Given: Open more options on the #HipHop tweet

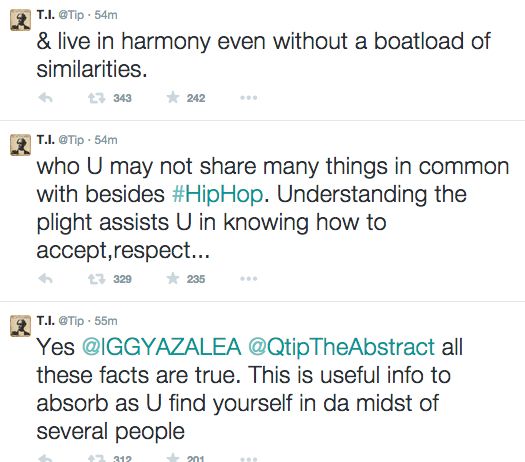Looking at the screenshot, I should click(x=249, y=279).
